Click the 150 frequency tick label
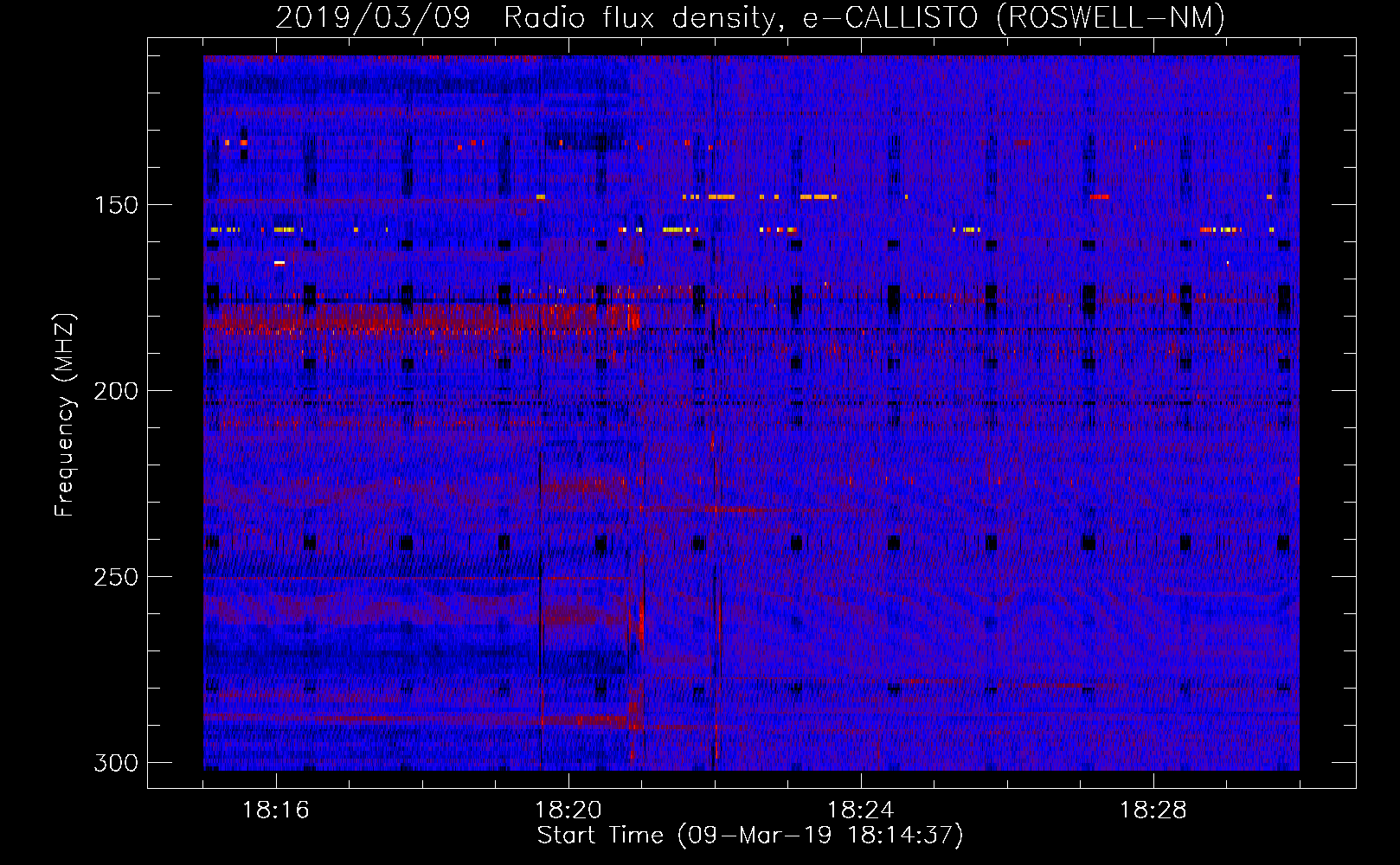Viewport: 1400px width, 865px height. [116, 205]
